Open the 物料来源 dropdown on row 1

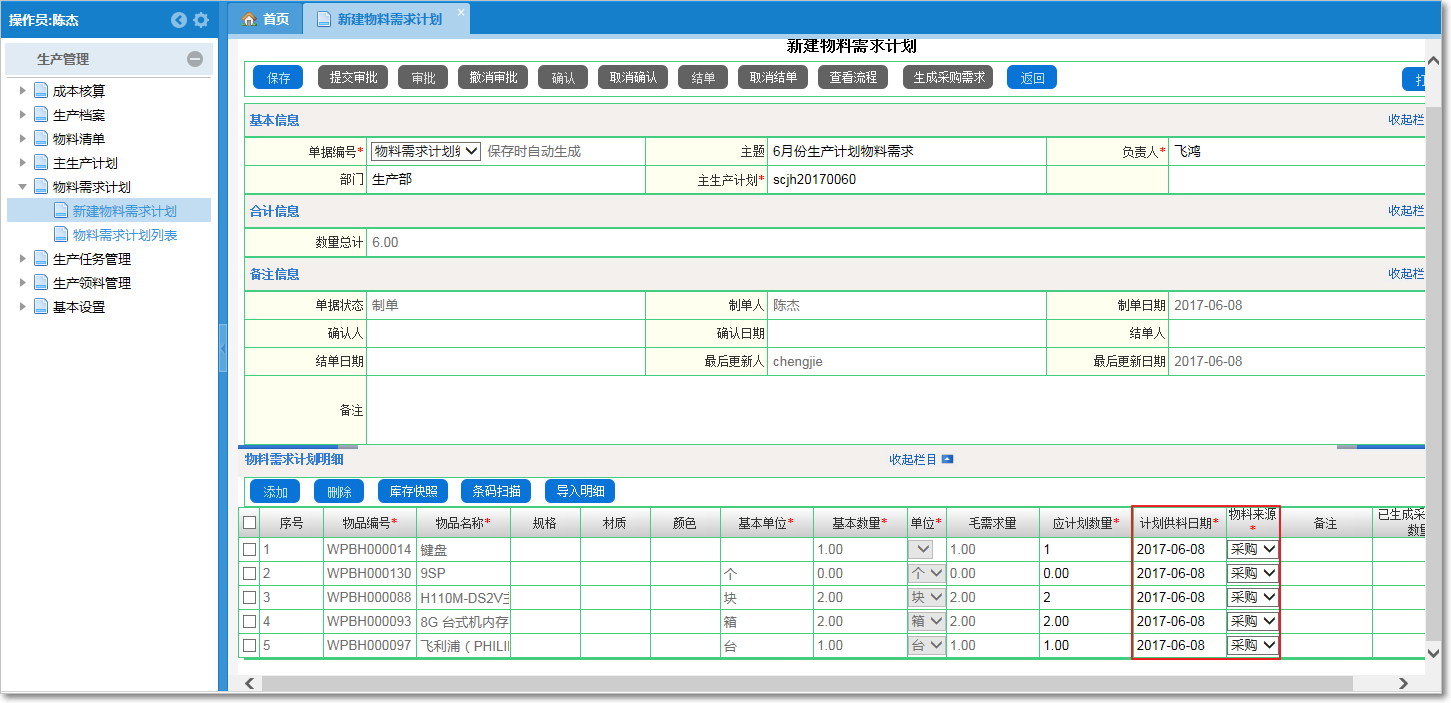point(1252,548)
